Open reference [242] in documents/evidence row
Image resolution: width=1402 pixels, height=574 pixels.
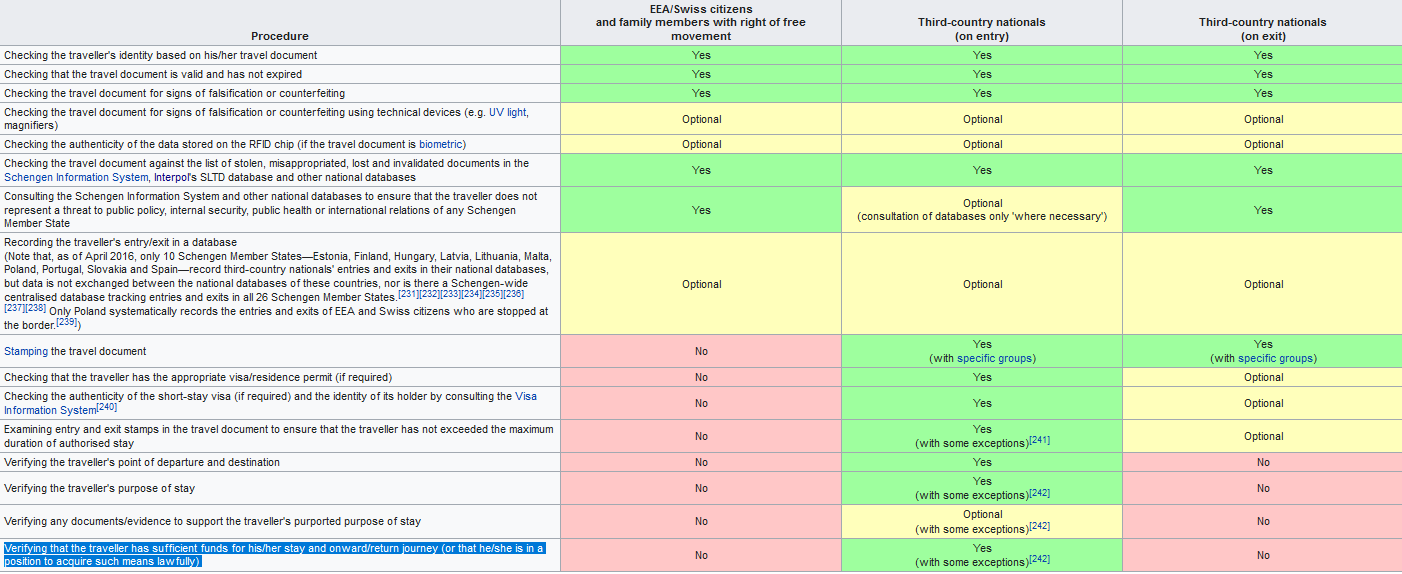[1039, 526]
